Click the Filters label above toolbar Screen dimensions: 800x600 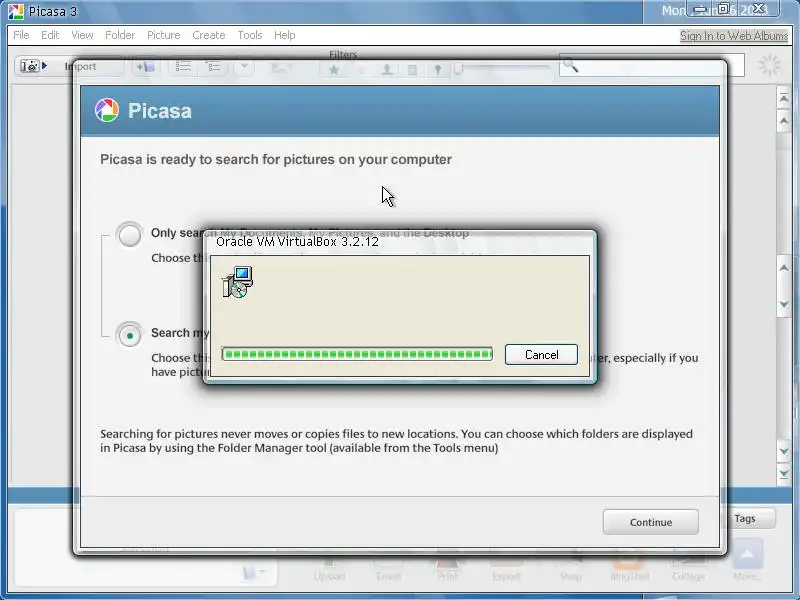click(343, 54)
